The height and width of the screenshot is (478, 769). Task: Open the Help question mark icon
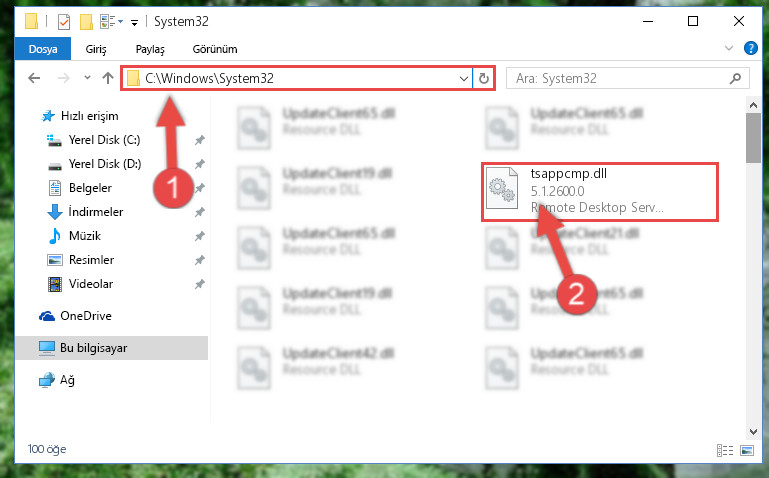point(750,48)
